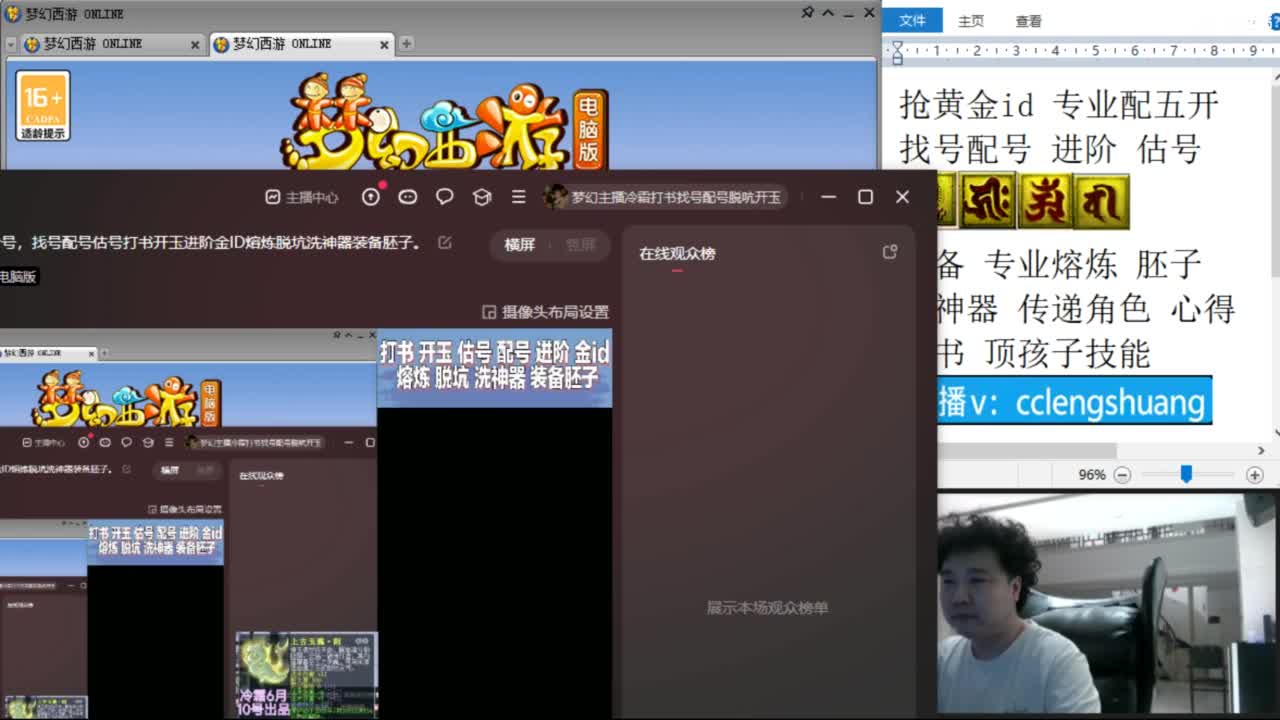The image size is (1280, 720).
Task: Click the text 传递角色 心得
Action: click(x=1126, y=310)
